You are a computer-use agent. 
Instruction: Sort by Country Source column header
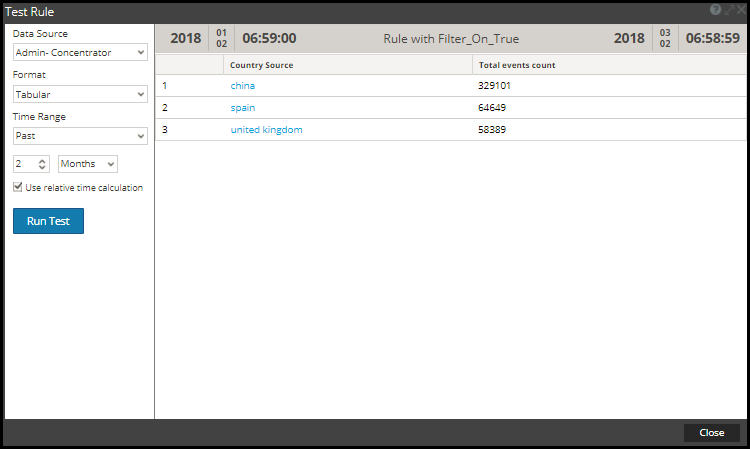348,65
